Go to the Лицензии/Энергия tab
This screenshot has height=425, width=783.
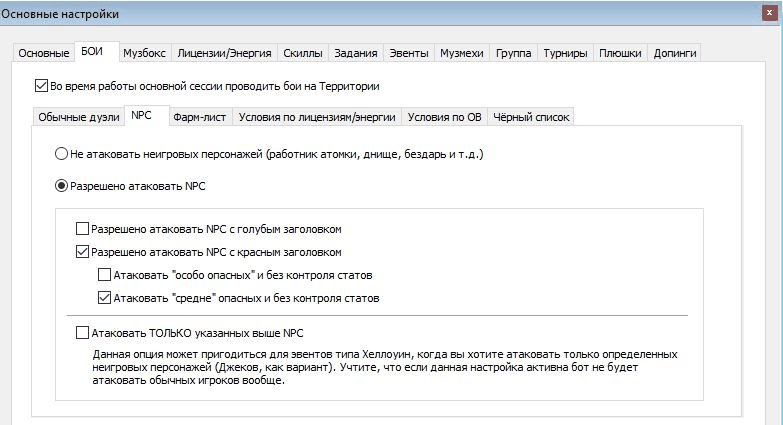(224, 53)
